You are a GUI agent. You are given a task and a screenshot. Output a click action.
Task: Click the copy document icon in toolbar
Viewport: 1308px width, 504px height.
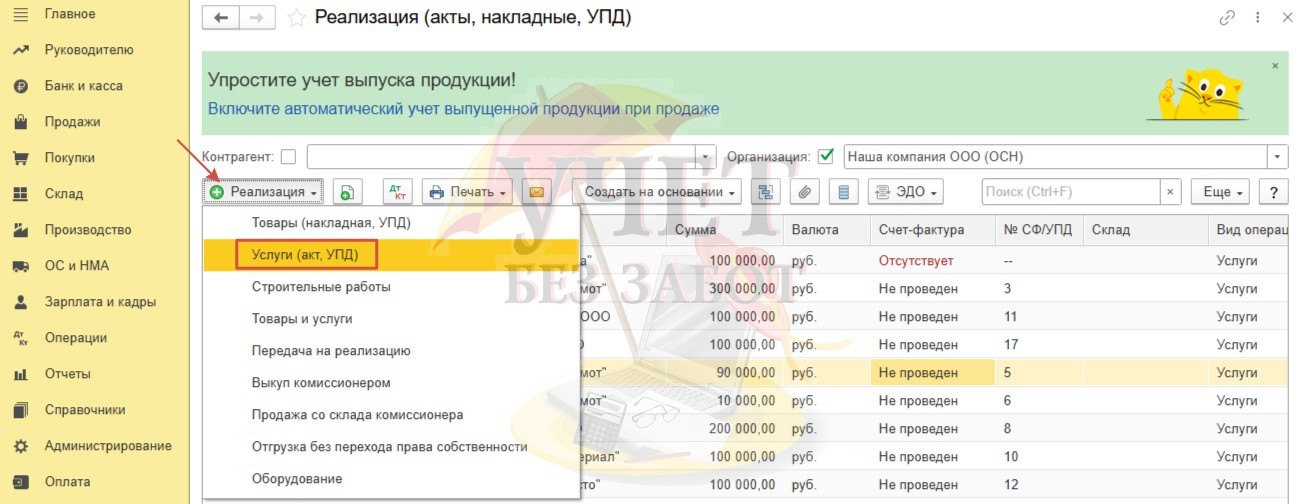tap(347, 192)
